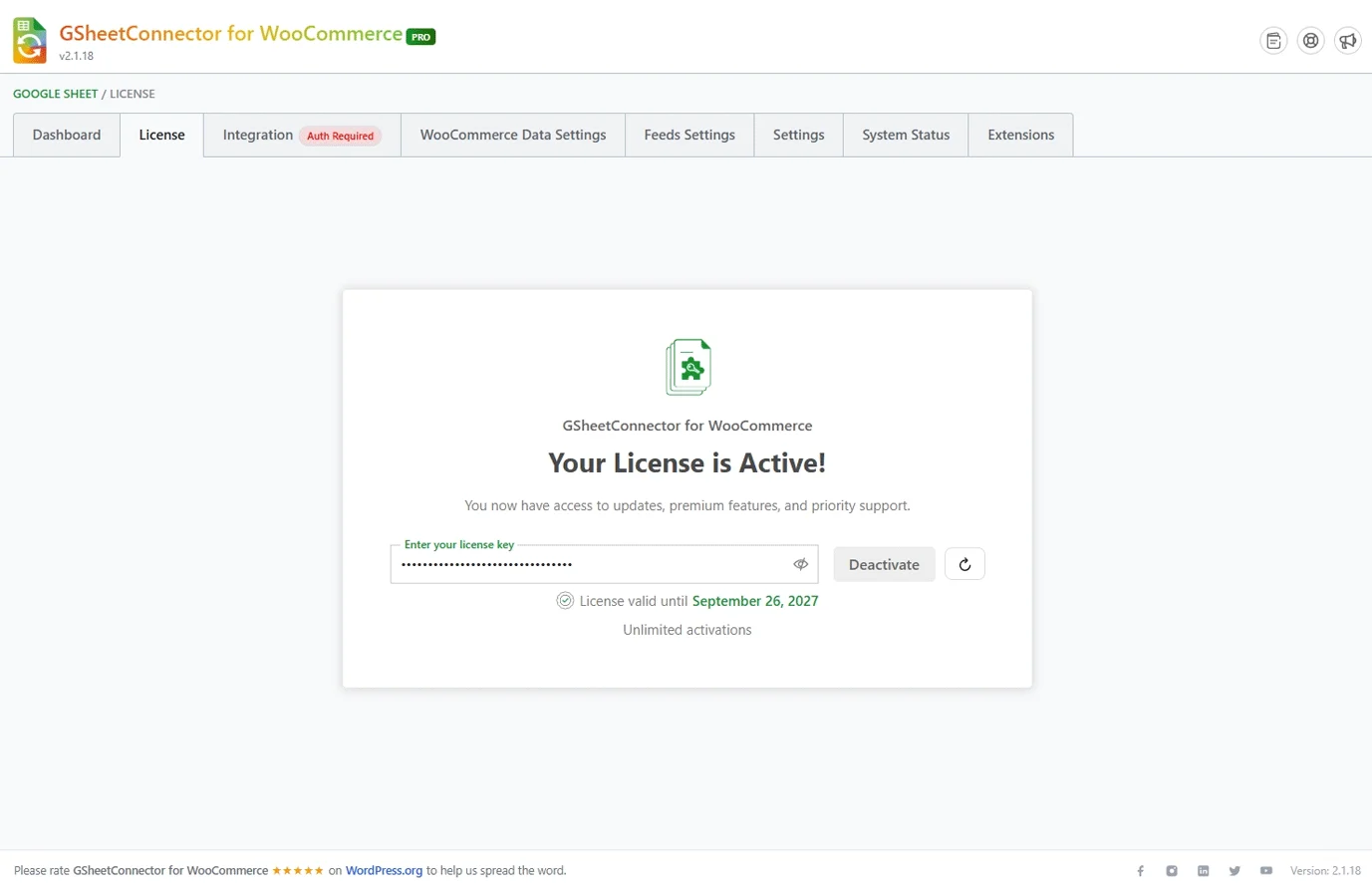
Task: Click the license key input field
Action: [604, 564]
